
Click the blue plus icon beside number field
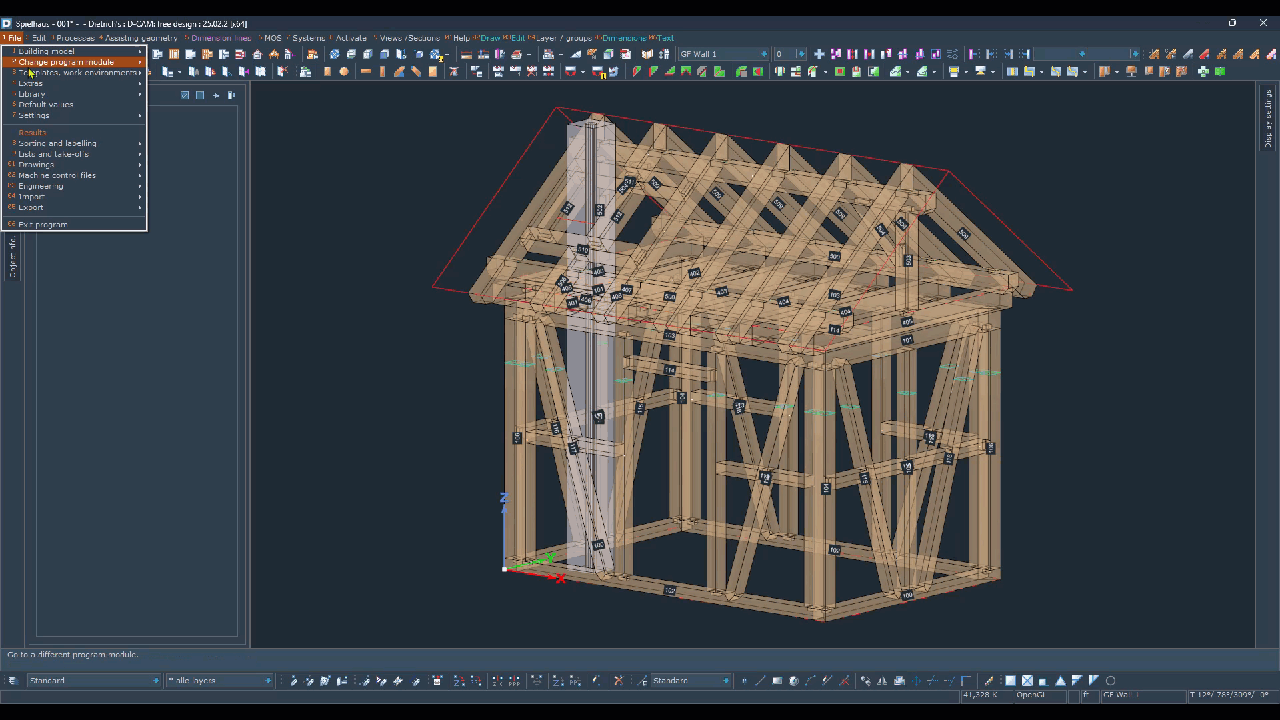(819, 54)
